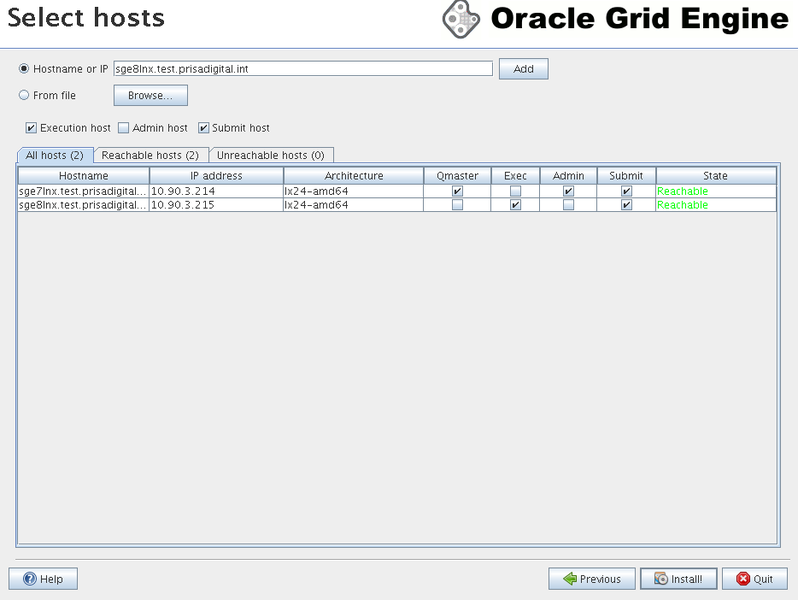This screenshot has width=798, height=600.
Task: Select the From file radio button
Action: pyautogui.click(x=24, y=95)
